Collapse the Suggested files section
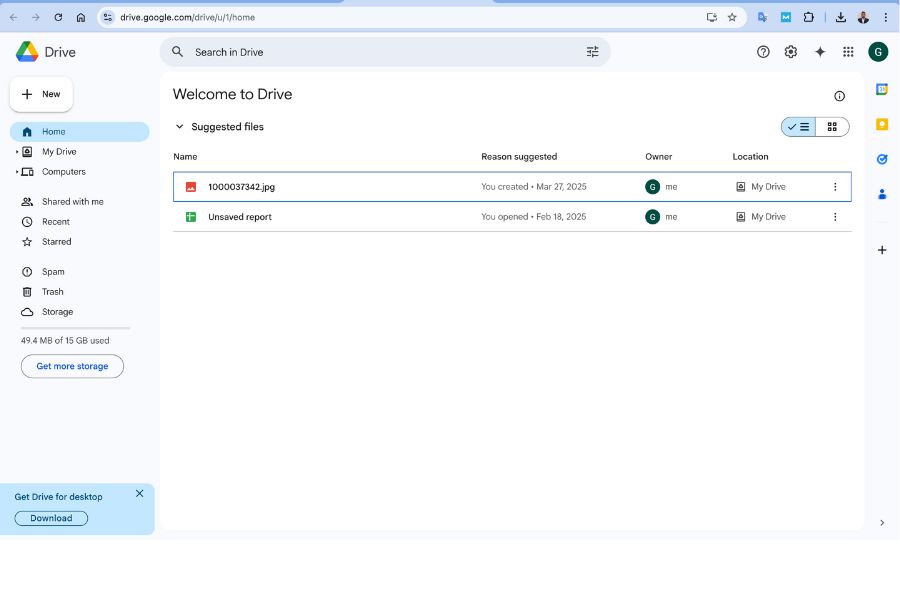The height and width of the screenshot is (600, 900). [x=180, y=126]
